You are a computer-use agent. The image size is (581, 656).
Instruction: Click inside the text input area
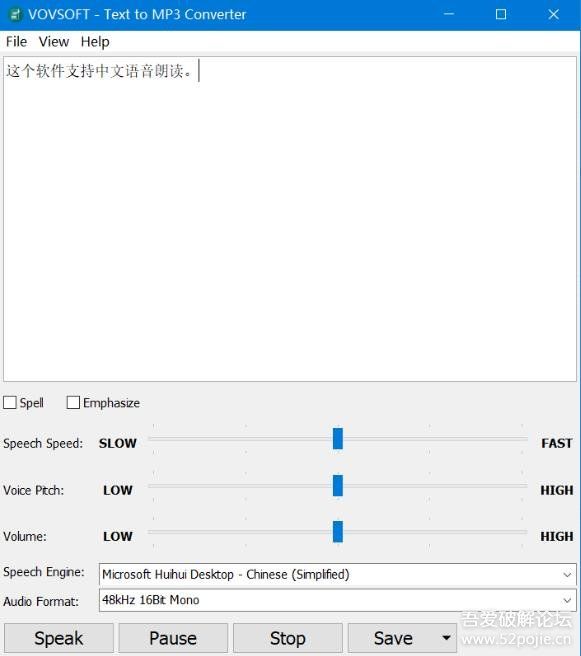tap(290, 219)
